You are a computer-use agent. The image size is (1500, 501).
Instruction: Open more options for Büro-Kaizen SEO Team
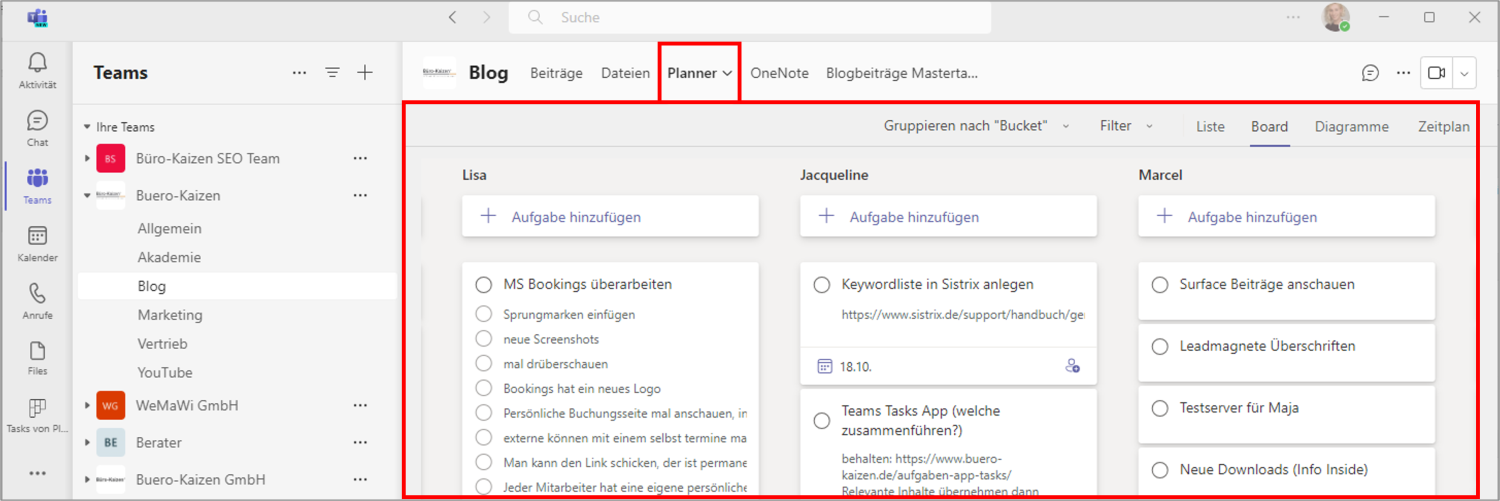click(360, 158)
